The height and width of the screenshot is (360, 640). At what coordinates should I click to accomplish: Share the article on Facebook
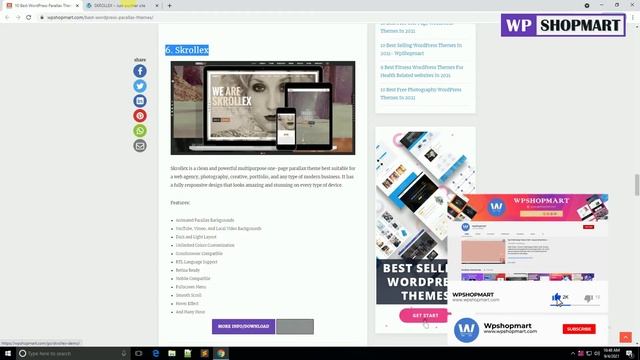click(x=140, y=71)
